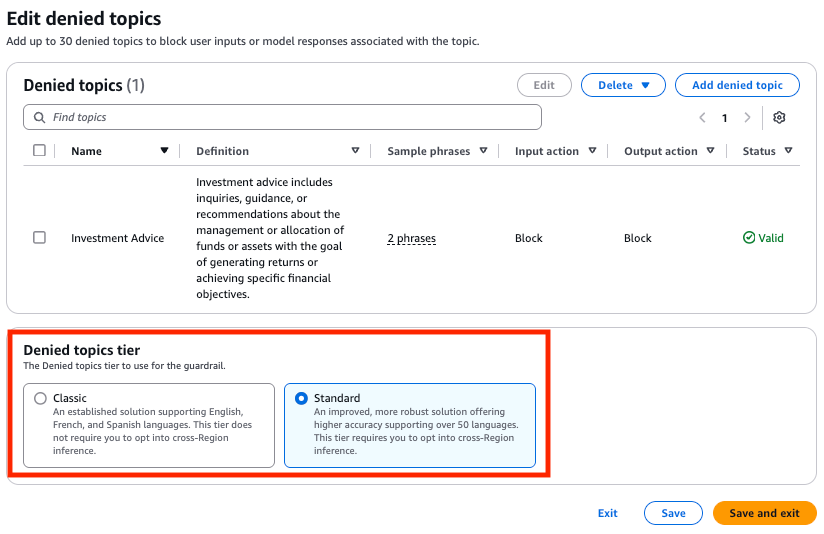Sort by Name column arrow

pyautogui.click(x=164, y=151)
